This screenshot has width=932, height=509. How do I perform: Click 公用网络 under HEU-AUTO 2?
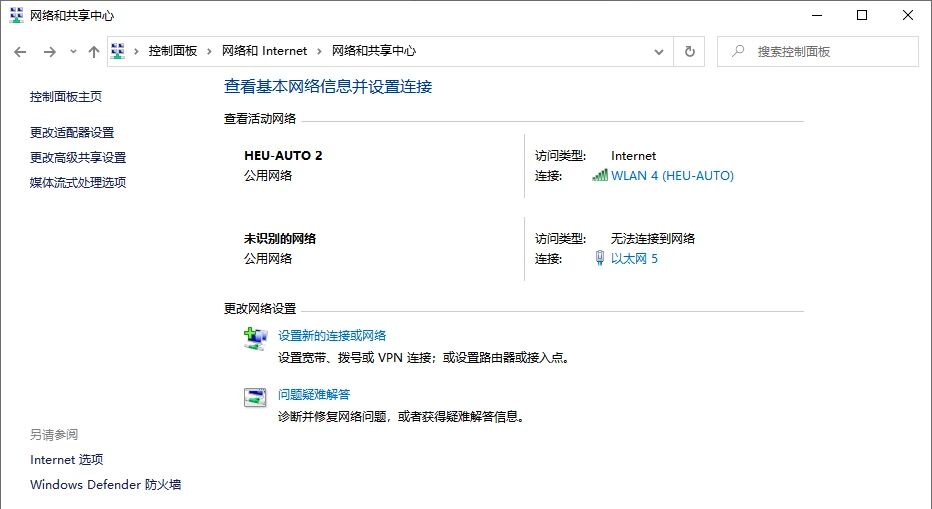[x=268, y=176]
